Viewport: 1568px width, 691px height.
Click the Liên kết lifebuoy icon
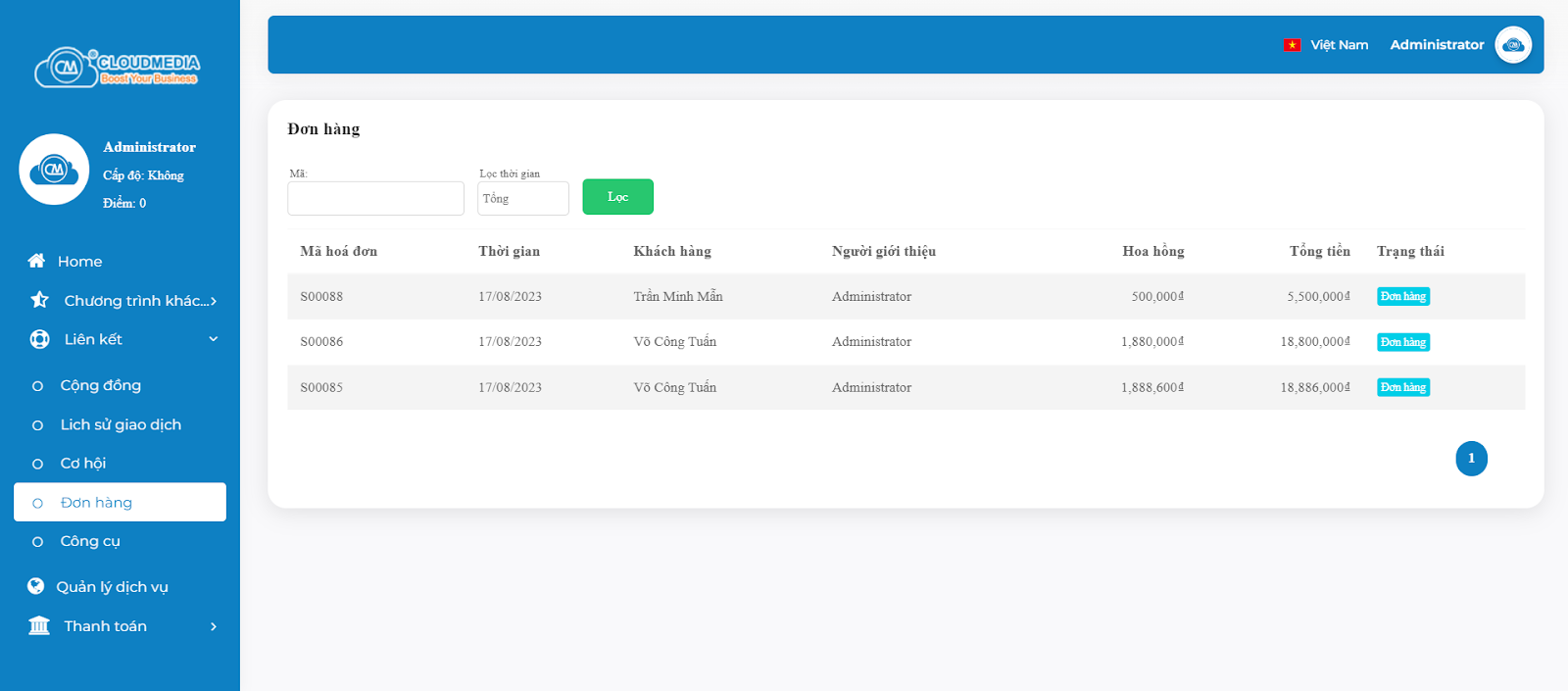[x=39, y=339]
